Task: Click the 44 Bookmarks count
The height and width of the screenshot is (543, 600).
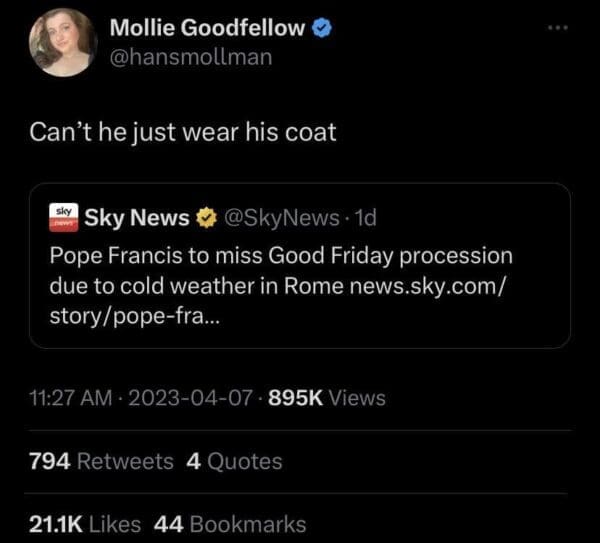Action: (x=230, y=523)
